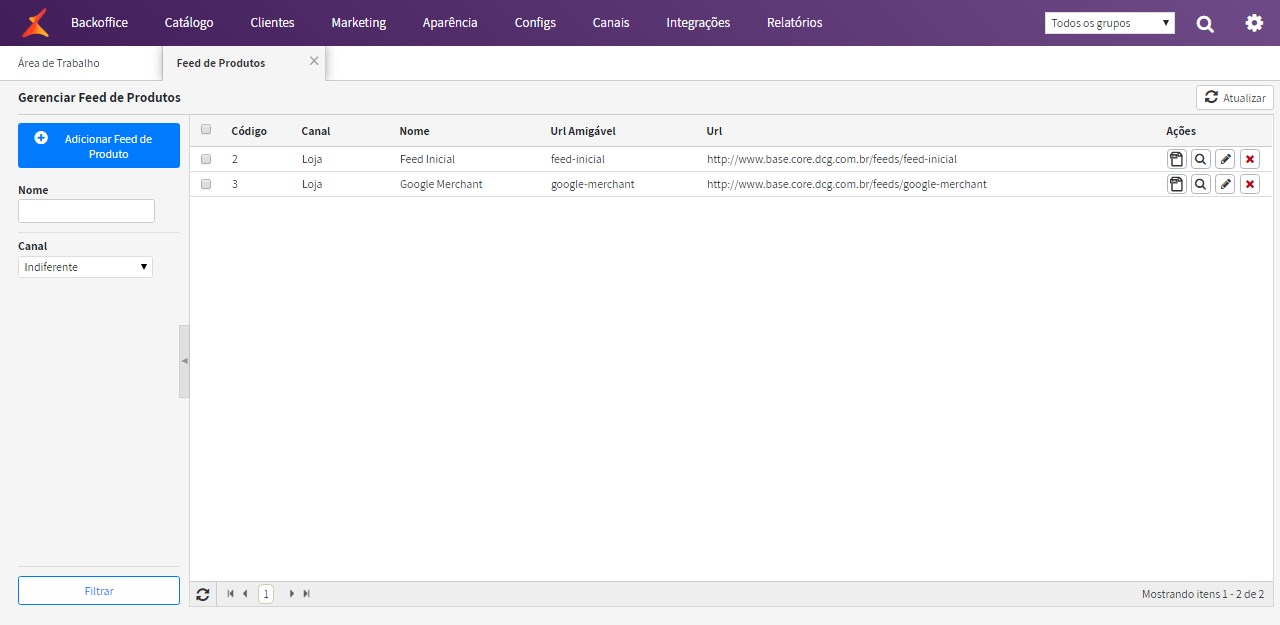Delete the Feed Inicial row
1280x625 pixels.
point(1250,159)
